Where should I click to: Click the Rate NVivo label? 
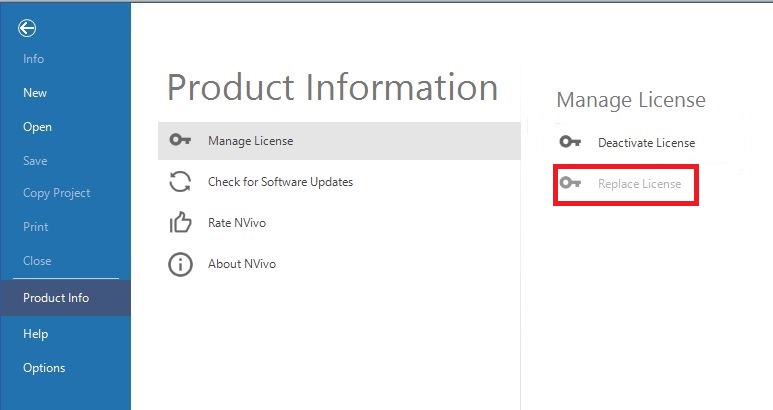point(237,223)
